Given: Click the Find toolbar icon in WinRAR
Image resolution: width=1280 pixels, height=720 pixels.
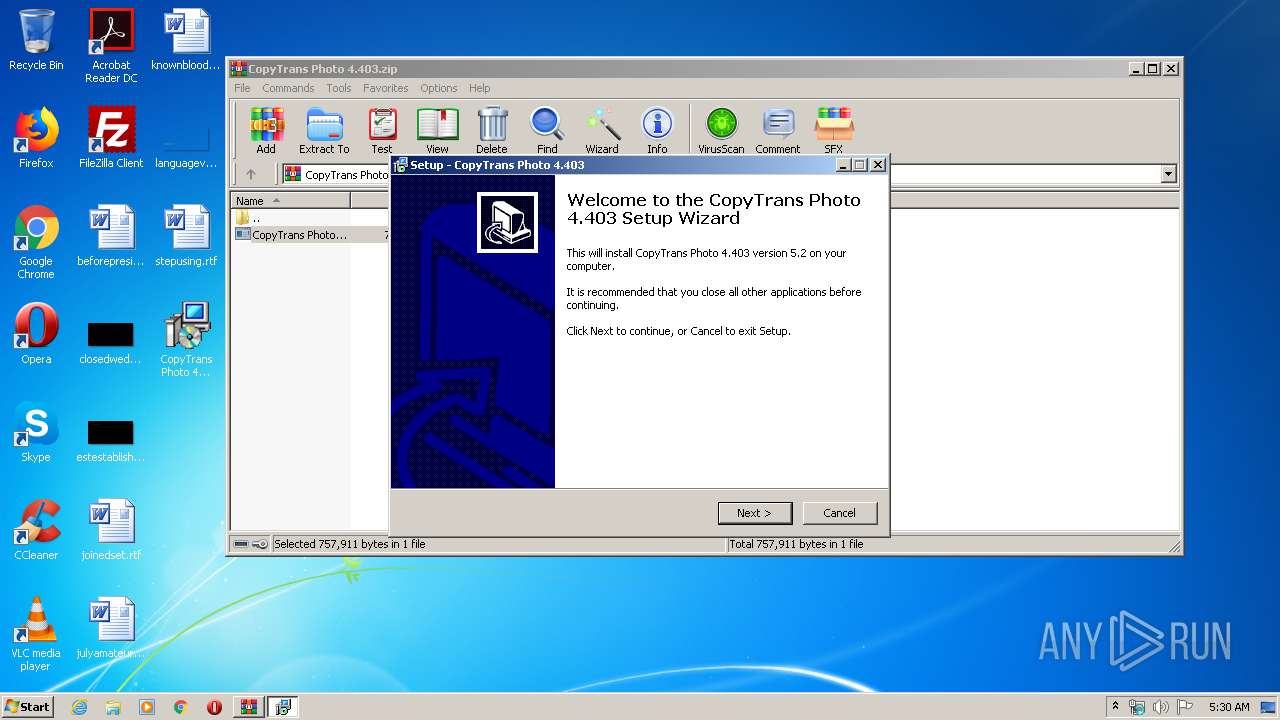Looking at the screenshot, I should tap(547, 131).
